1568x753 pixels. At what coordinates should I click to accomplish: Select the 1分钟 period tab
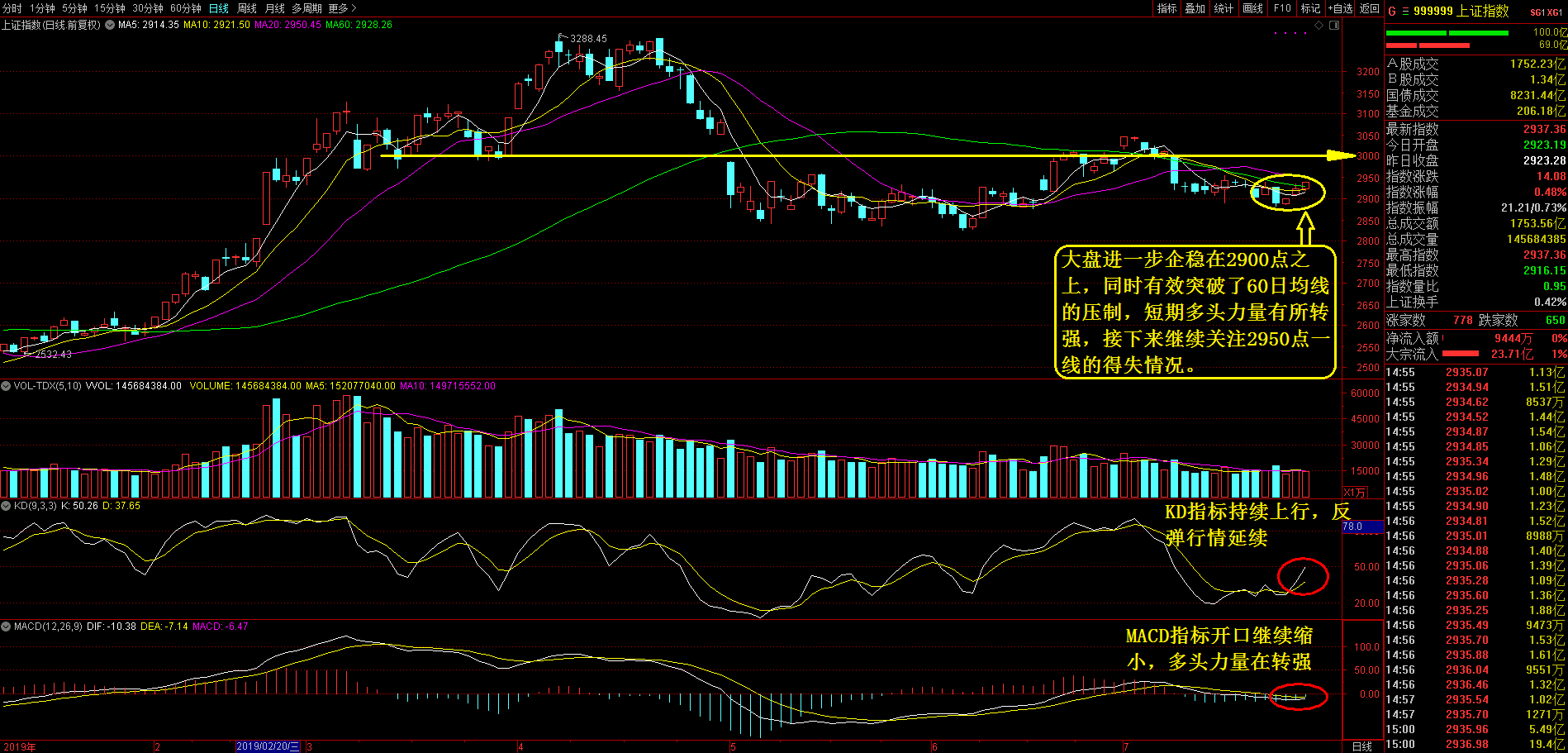(42, 8)
